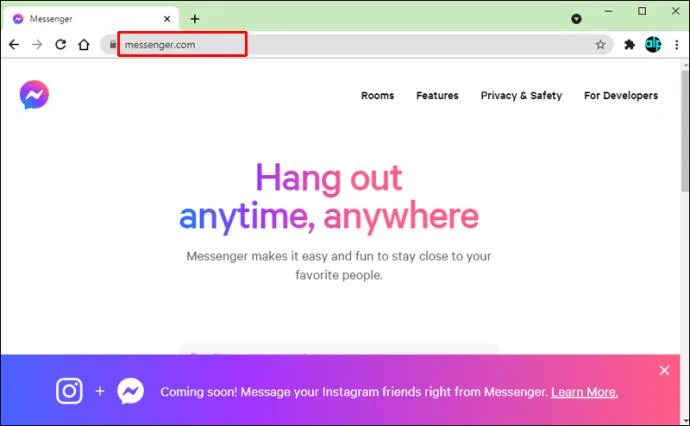Open Privacy & Safety navigation item
Viewport: 690px width, 426px height.
(x=521, y=95)
